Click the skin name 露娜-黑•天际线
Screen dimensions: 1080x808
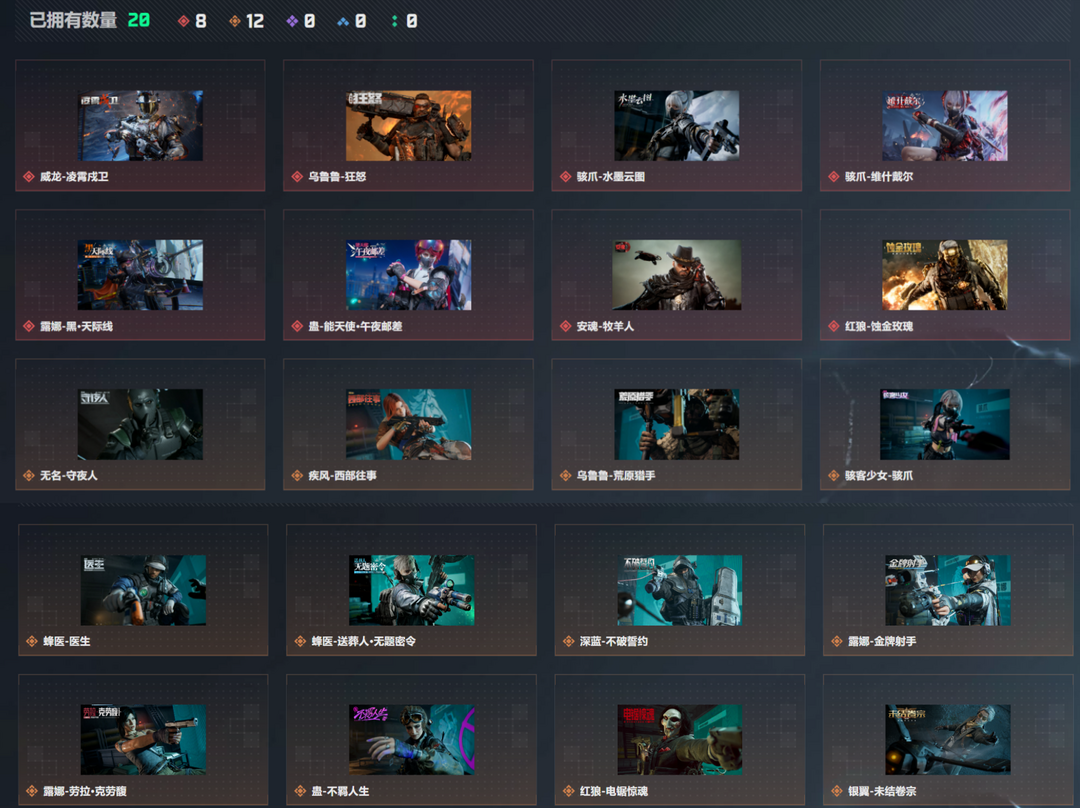pyautogui.click(x=76, y=327)
